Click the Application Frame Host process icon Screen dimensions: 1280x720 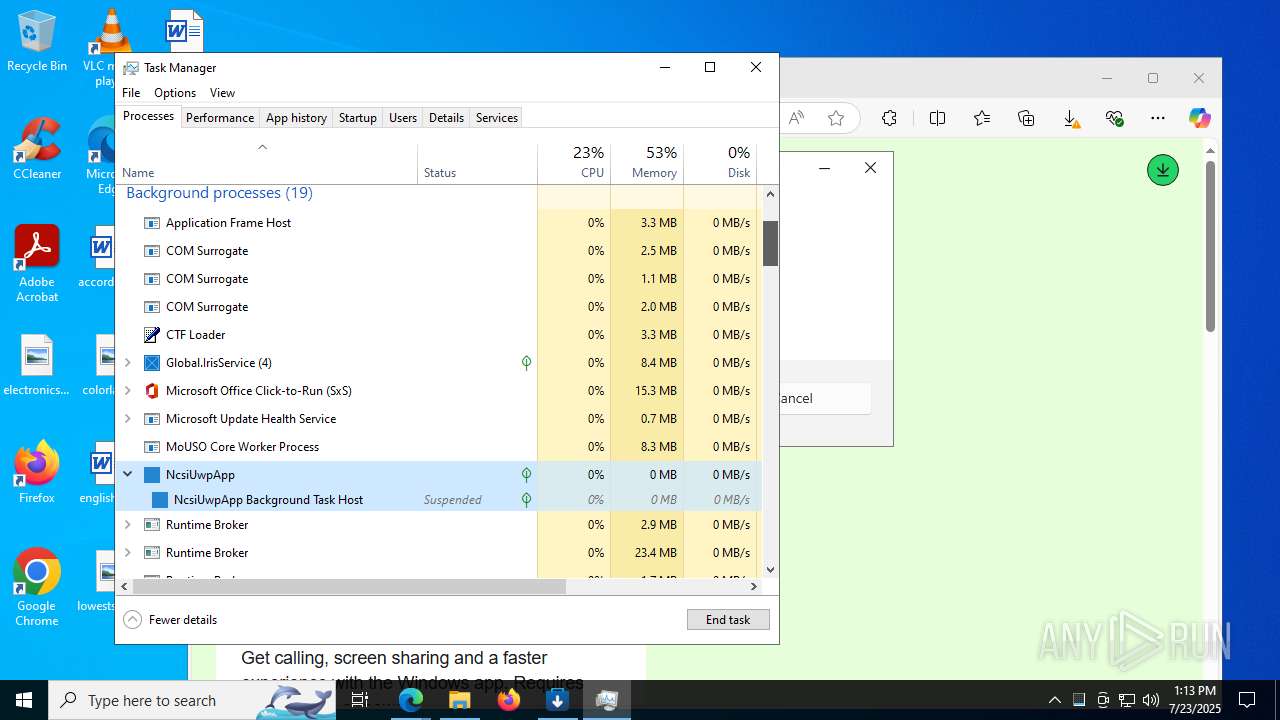click(x=152, y=223)
